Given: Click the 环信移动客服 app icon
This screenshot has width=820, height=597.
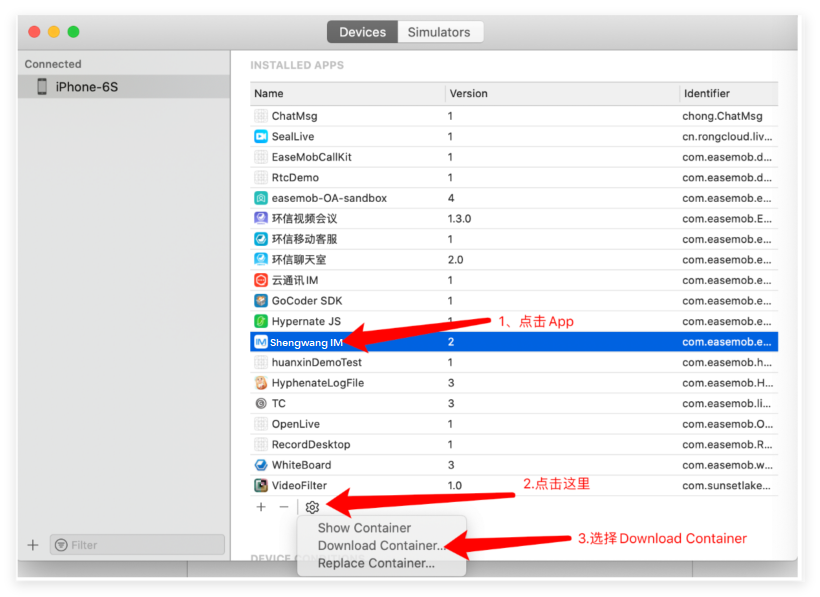Looking at the screenshot, I should pyautogui.click(x=260, y=239).
